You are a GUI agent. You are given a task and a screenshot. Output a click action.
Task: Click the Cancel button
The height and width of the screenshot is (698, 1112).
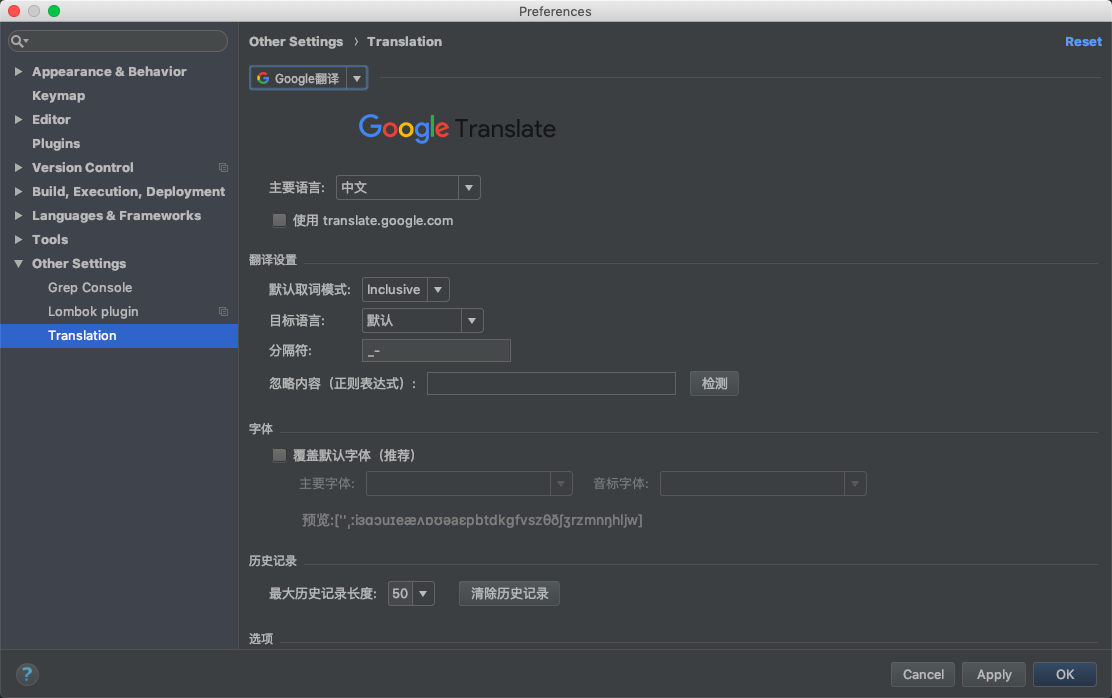point(923,675)
